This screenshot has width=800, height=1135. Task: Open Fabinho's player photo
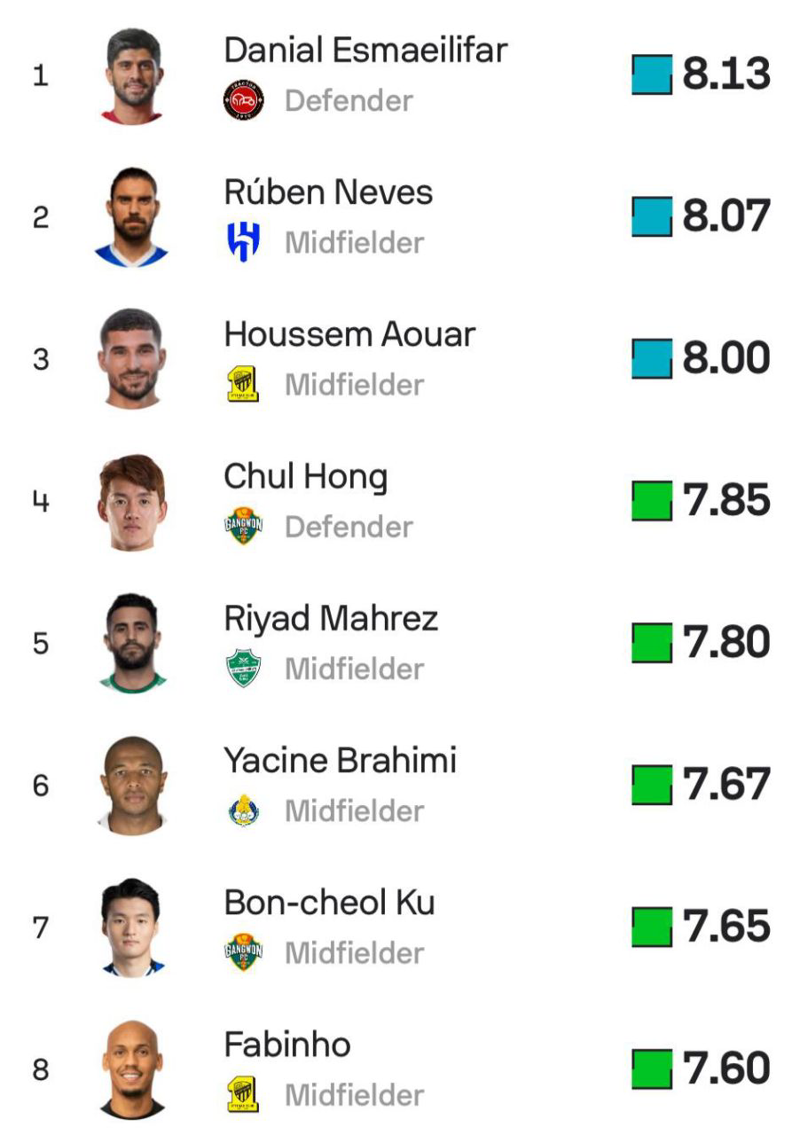(132, 1070)
